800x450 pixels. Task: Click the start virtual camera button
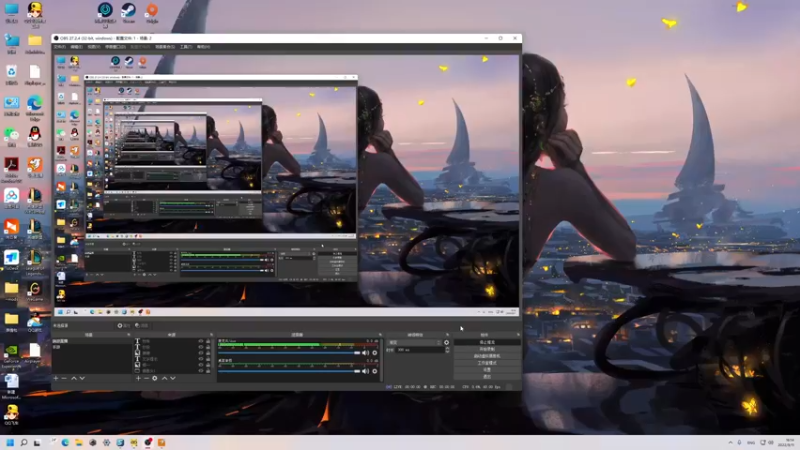click(x=487, y=356)
